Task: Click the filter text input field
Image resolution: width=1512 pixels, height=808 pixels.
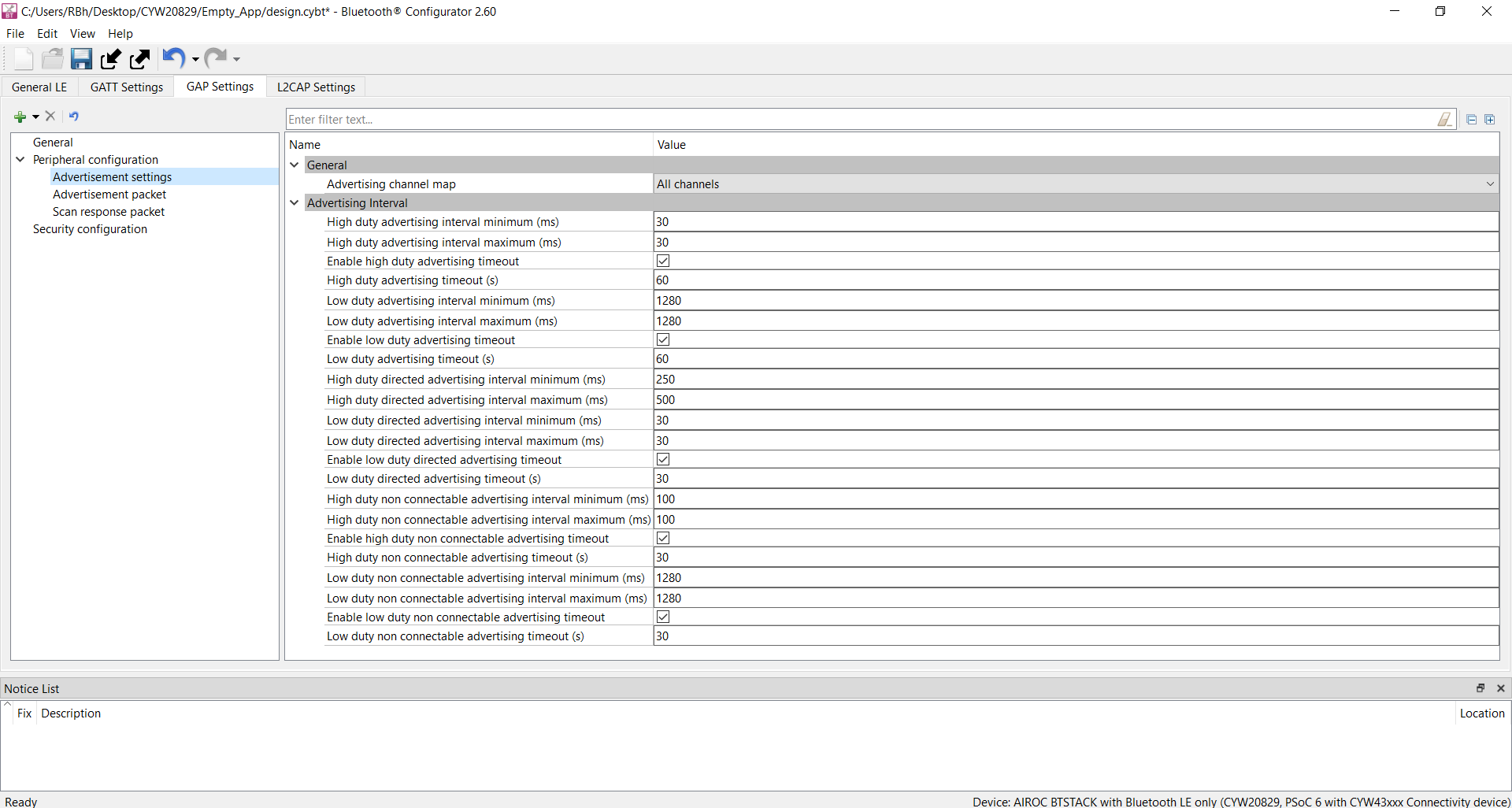Action: tap(861, 119)
